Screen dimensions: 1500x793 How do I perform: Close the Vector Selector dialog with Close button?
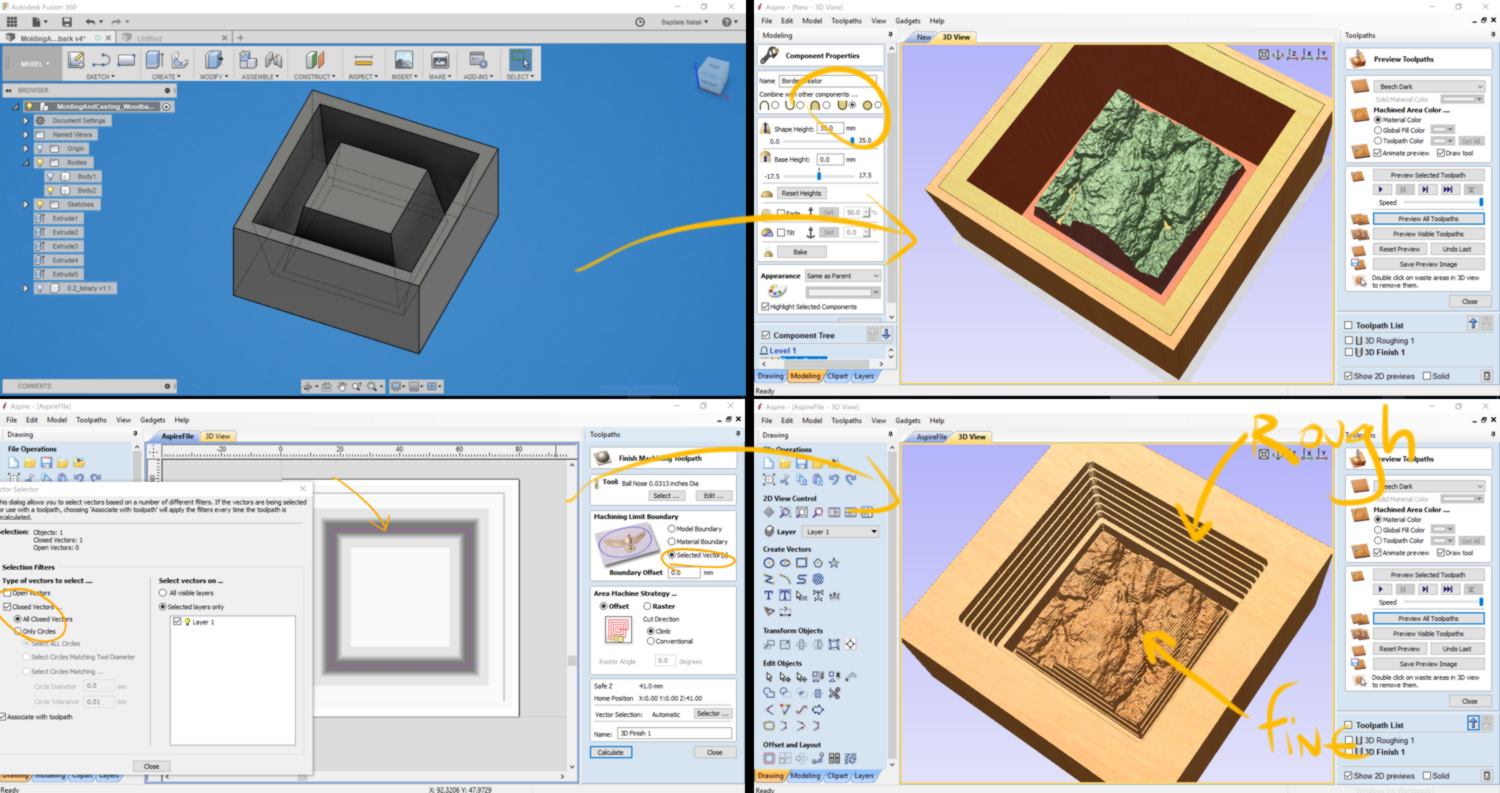coord(151,766)
